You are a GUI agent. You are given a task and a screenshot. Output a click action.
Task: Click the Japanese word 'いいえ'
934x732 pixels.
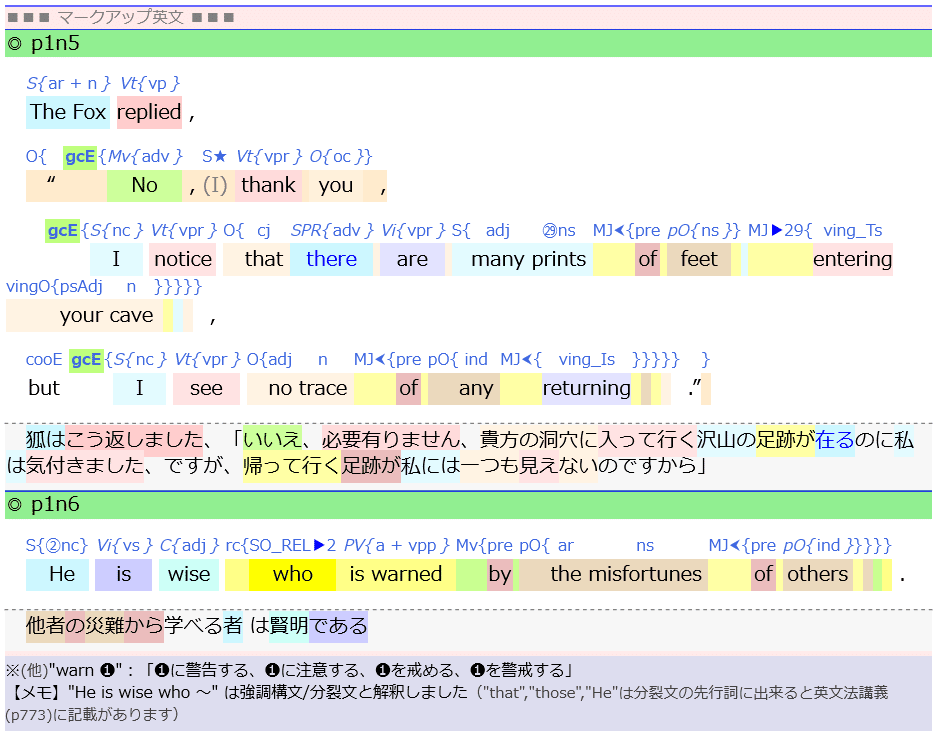(272, 440)
